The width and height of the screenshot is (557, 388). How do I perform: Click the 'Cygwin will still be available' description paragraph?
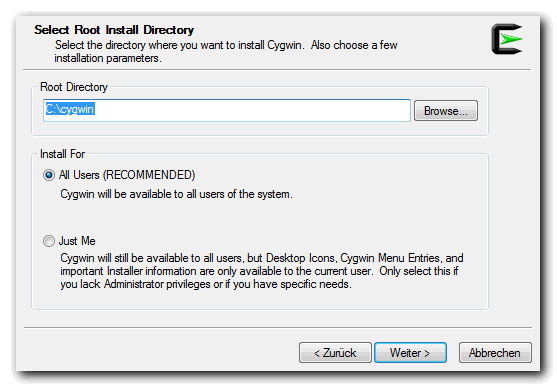262,271
